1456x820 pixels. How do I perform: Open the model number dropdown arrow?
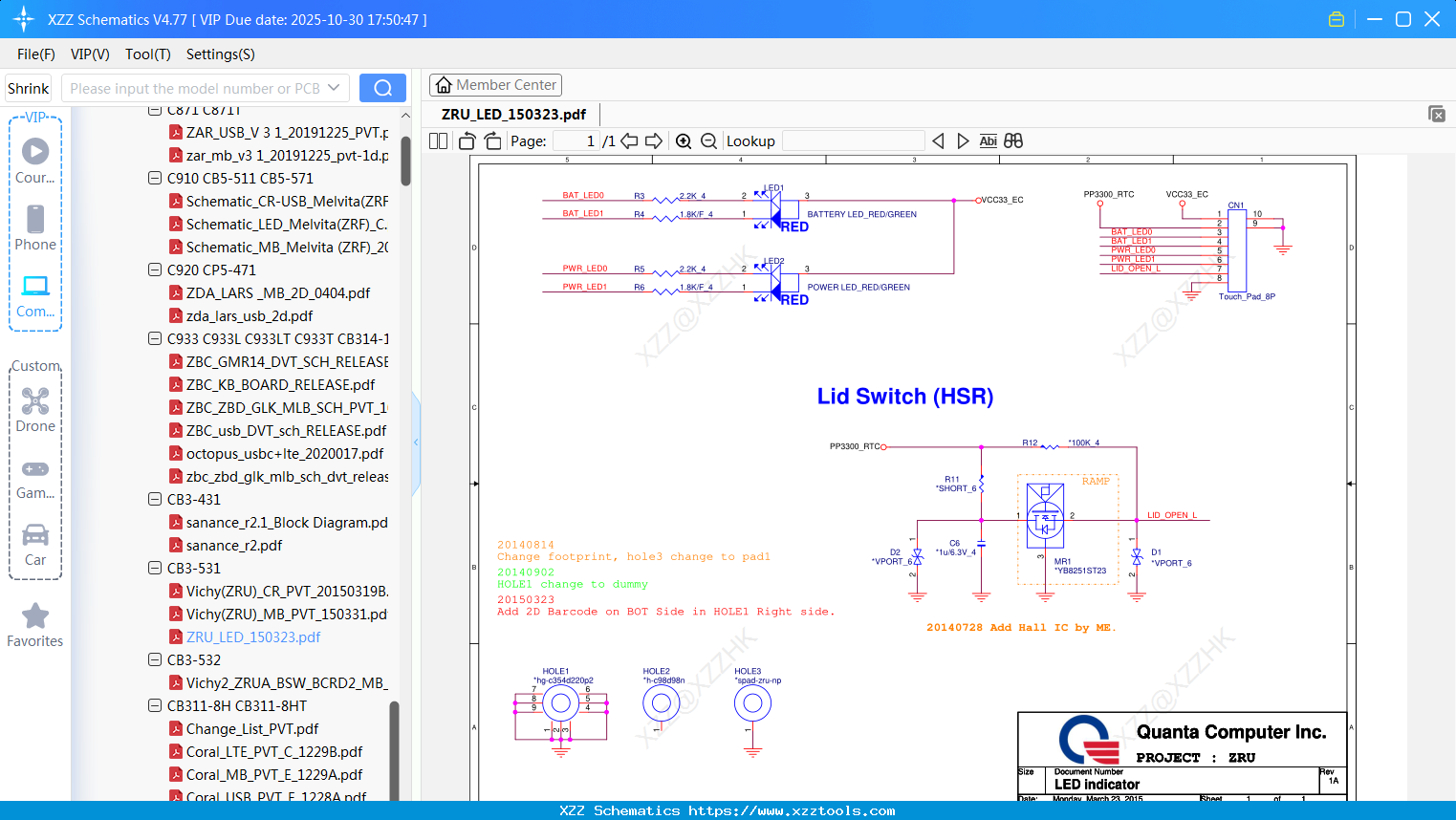click(334, 88)
